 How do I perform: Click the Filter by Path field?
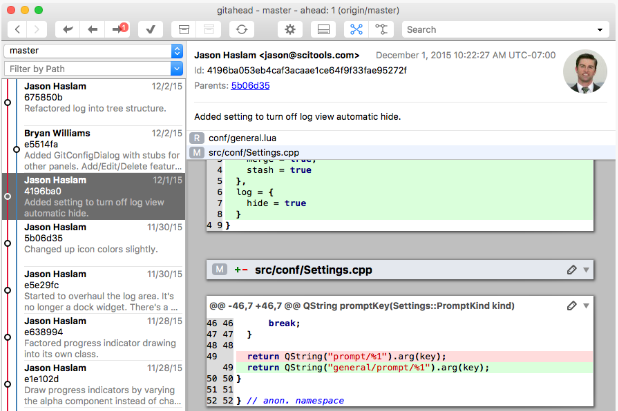92,68
